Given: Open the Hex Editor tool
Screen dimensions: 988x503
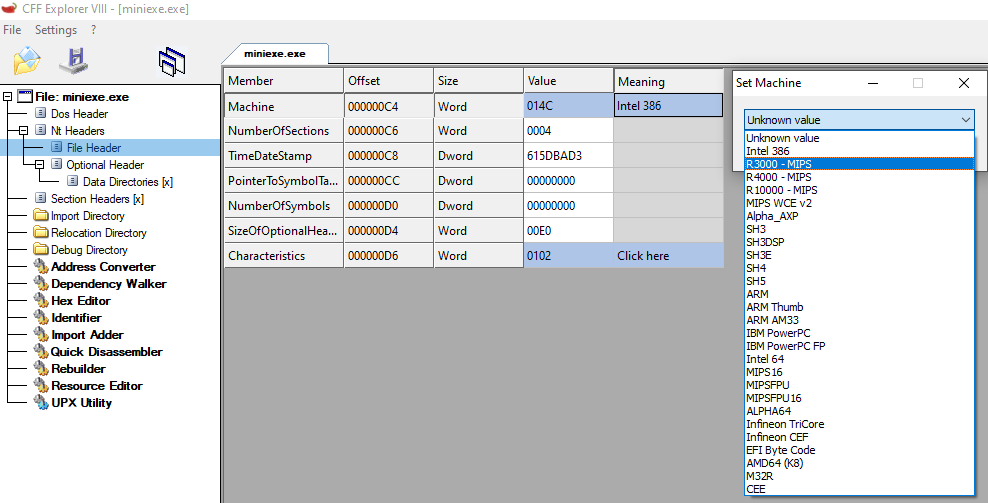Looking at the screenshot, I should [81, 301].
